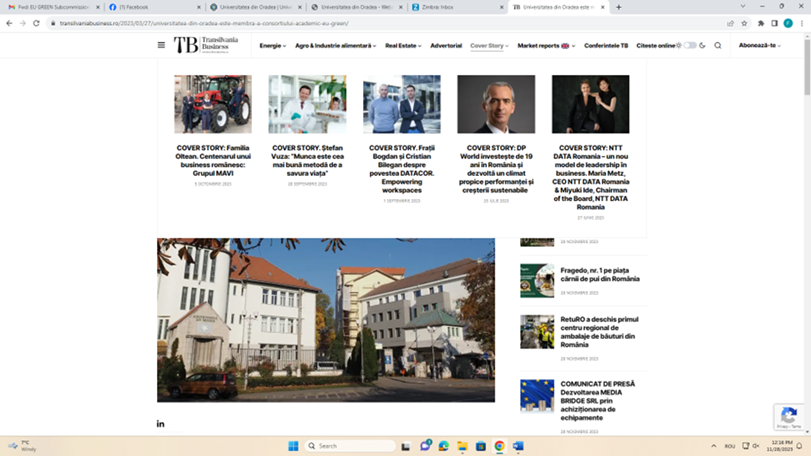Expand the Energie dropdown menu

[x=271, y=45]
